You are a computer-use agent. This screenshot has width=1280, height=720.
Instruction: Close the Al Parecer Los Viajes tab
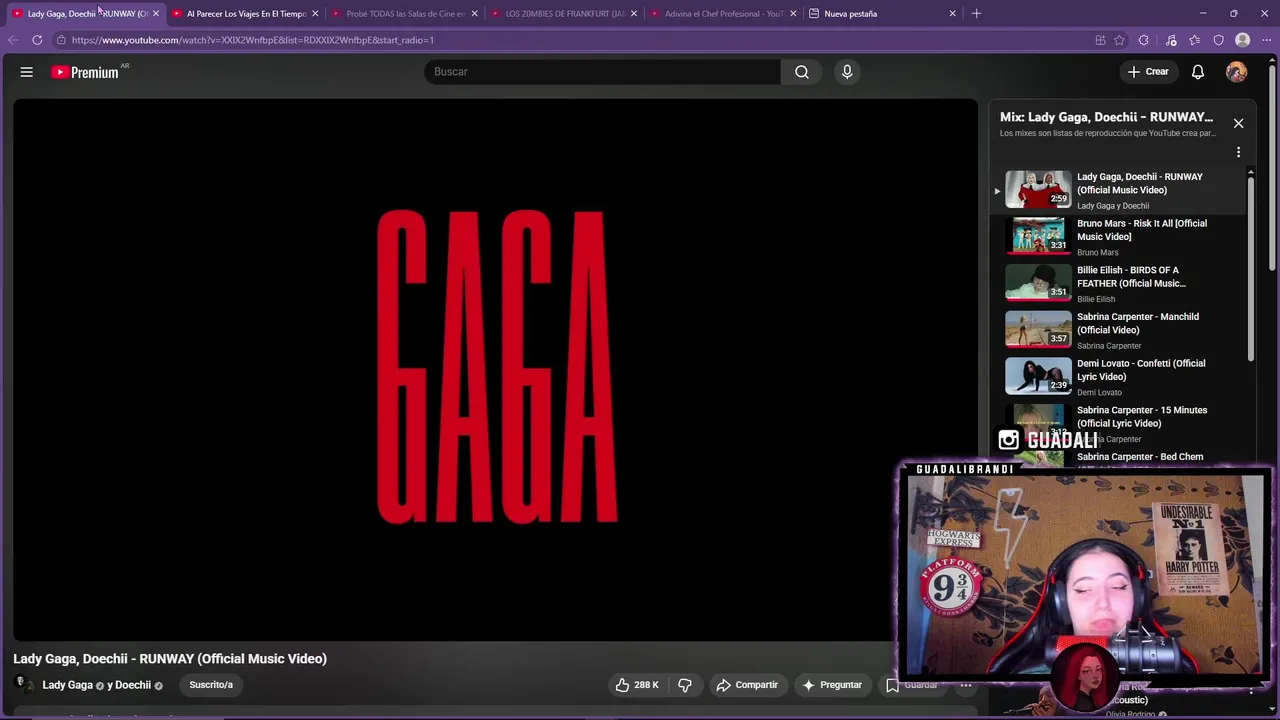[315, 14]
